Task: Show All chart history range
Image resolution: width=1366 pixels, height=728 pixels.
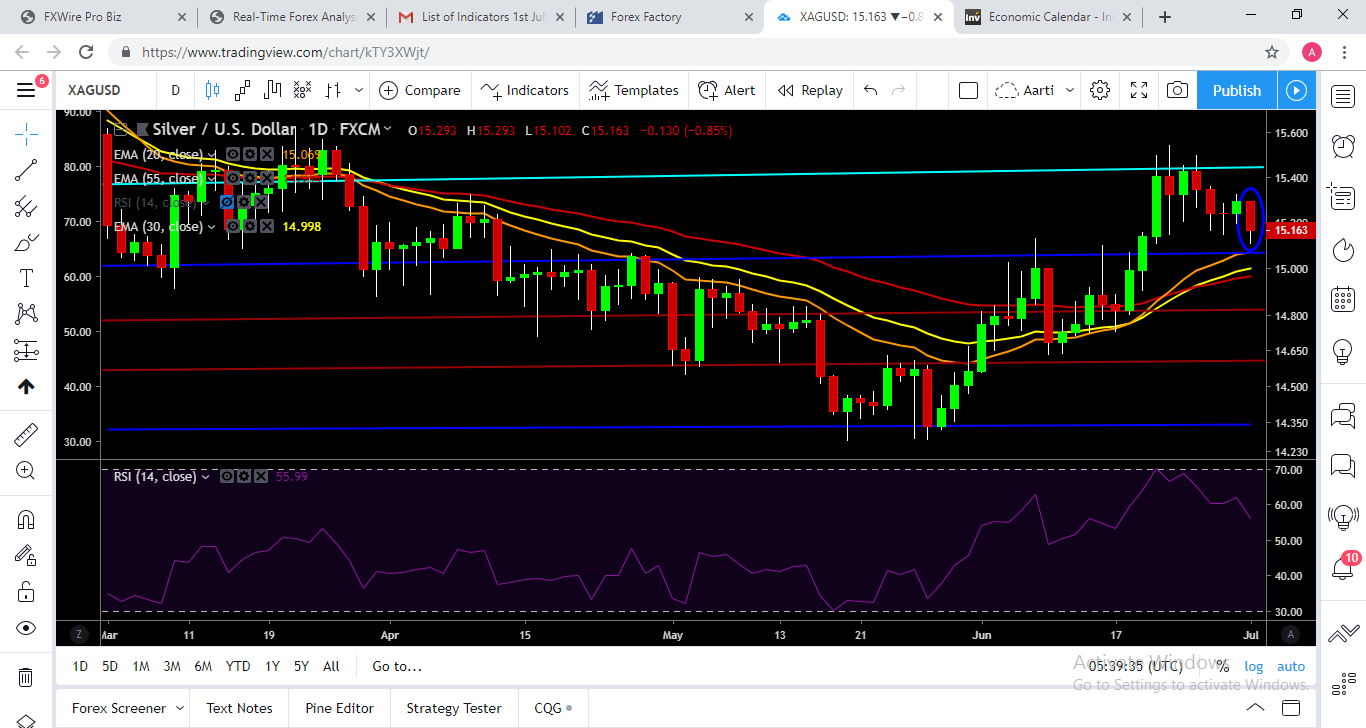Action: point(331,666)
